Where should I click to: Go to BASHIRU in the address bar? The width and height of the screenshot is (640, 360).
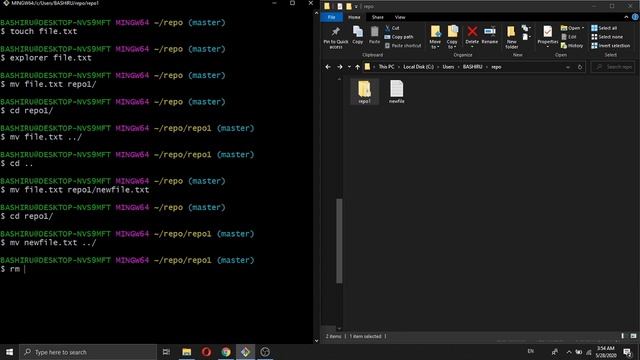click(x=472, y=67)
